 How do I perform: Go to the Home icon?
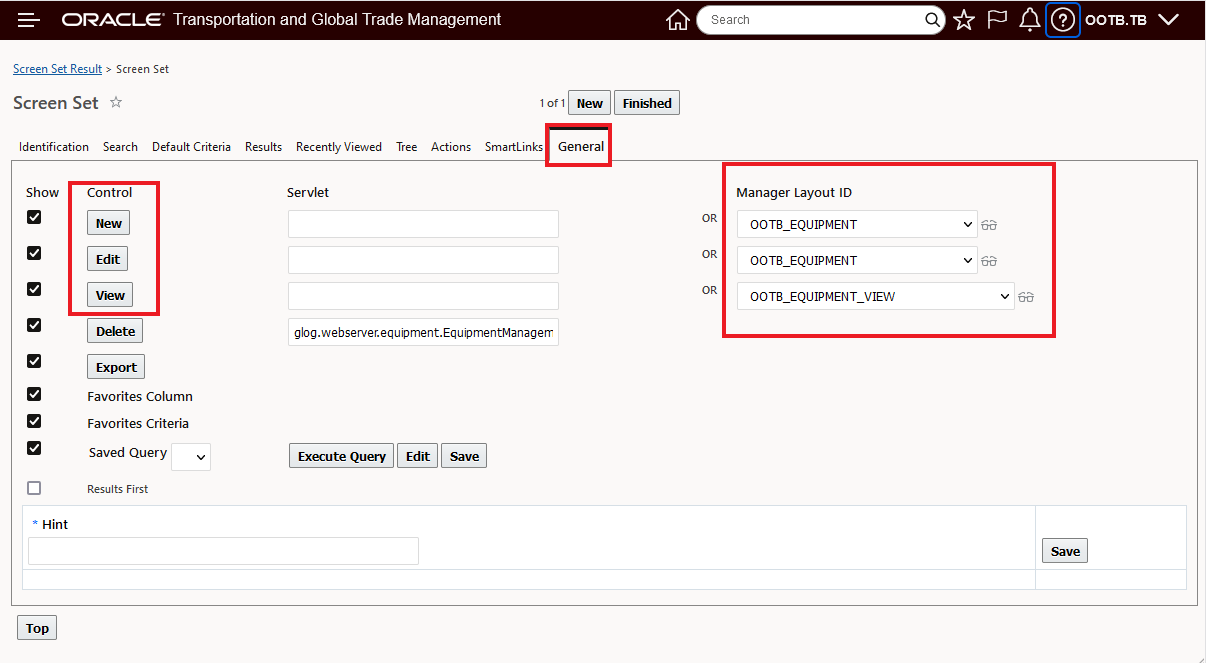click(x=677, y=20)
